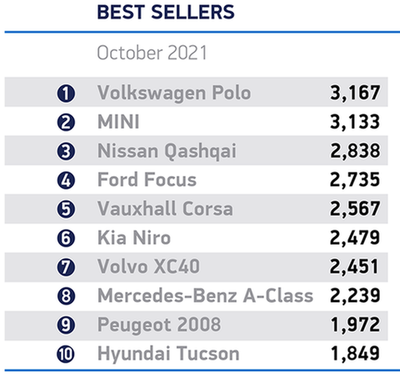Select the 1,972 figure for Peugeot 2008
The image size is (400, 377).
coord(356,325)
